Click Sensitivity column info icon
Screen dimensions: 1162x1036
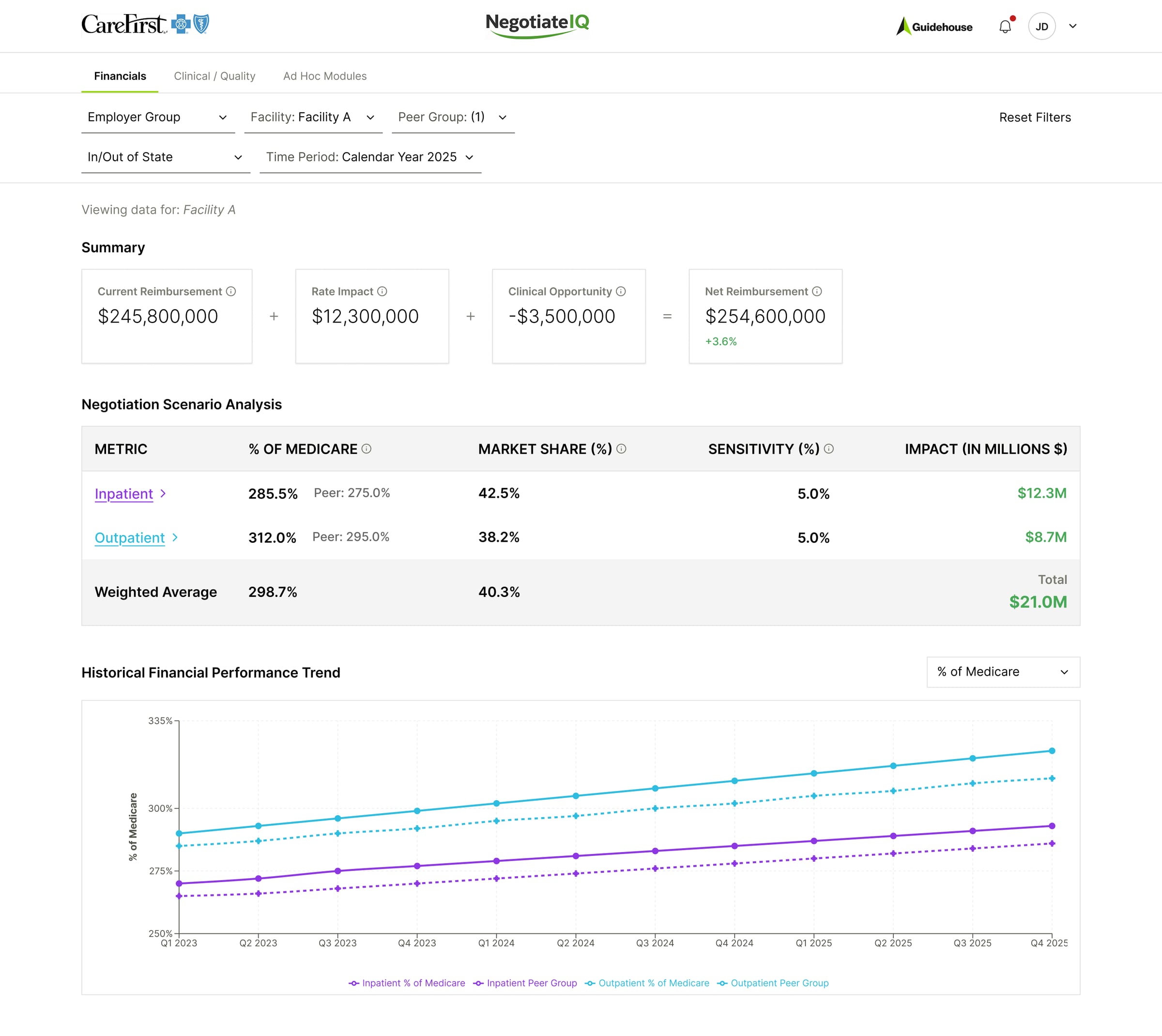pyautogui.click(x=829, y=449)
